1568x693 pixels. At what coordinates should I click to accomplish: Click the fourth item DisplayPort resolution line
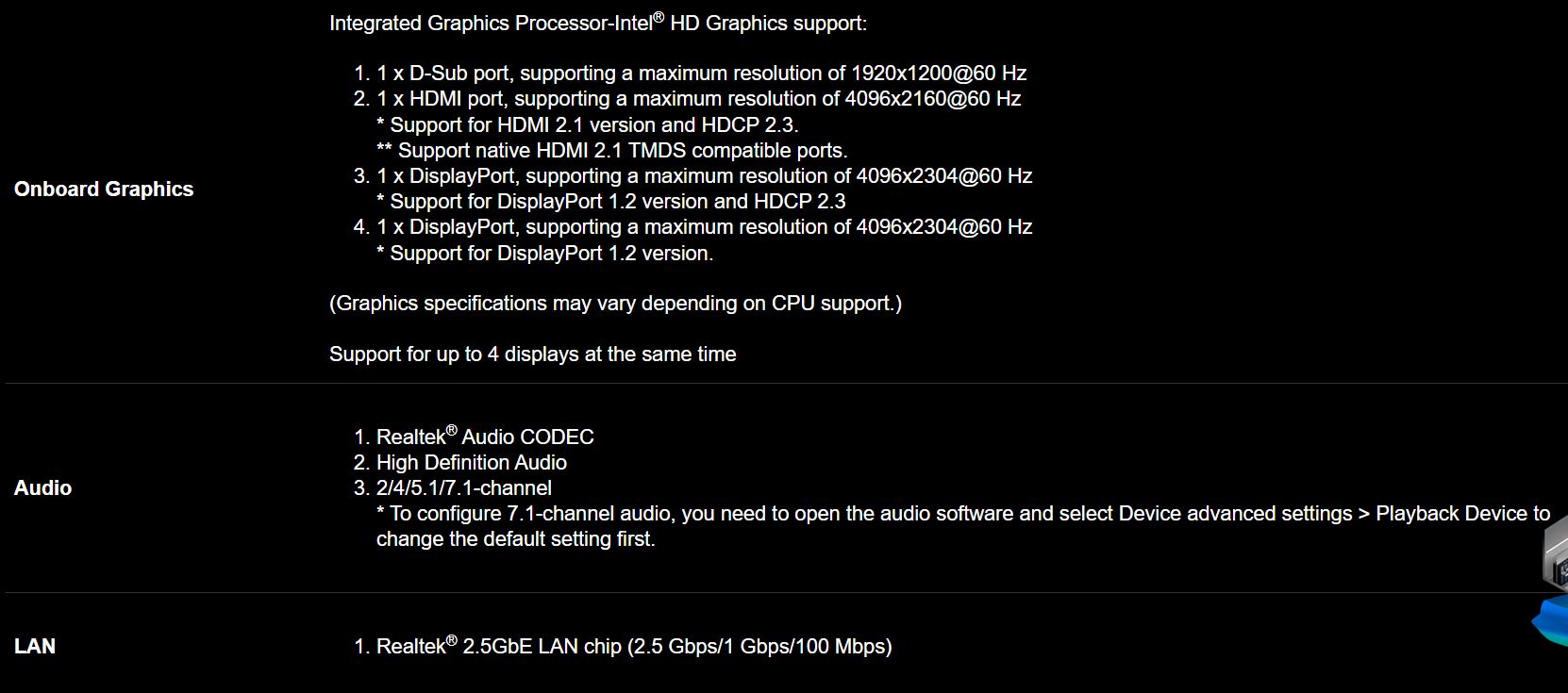point(704,226)
